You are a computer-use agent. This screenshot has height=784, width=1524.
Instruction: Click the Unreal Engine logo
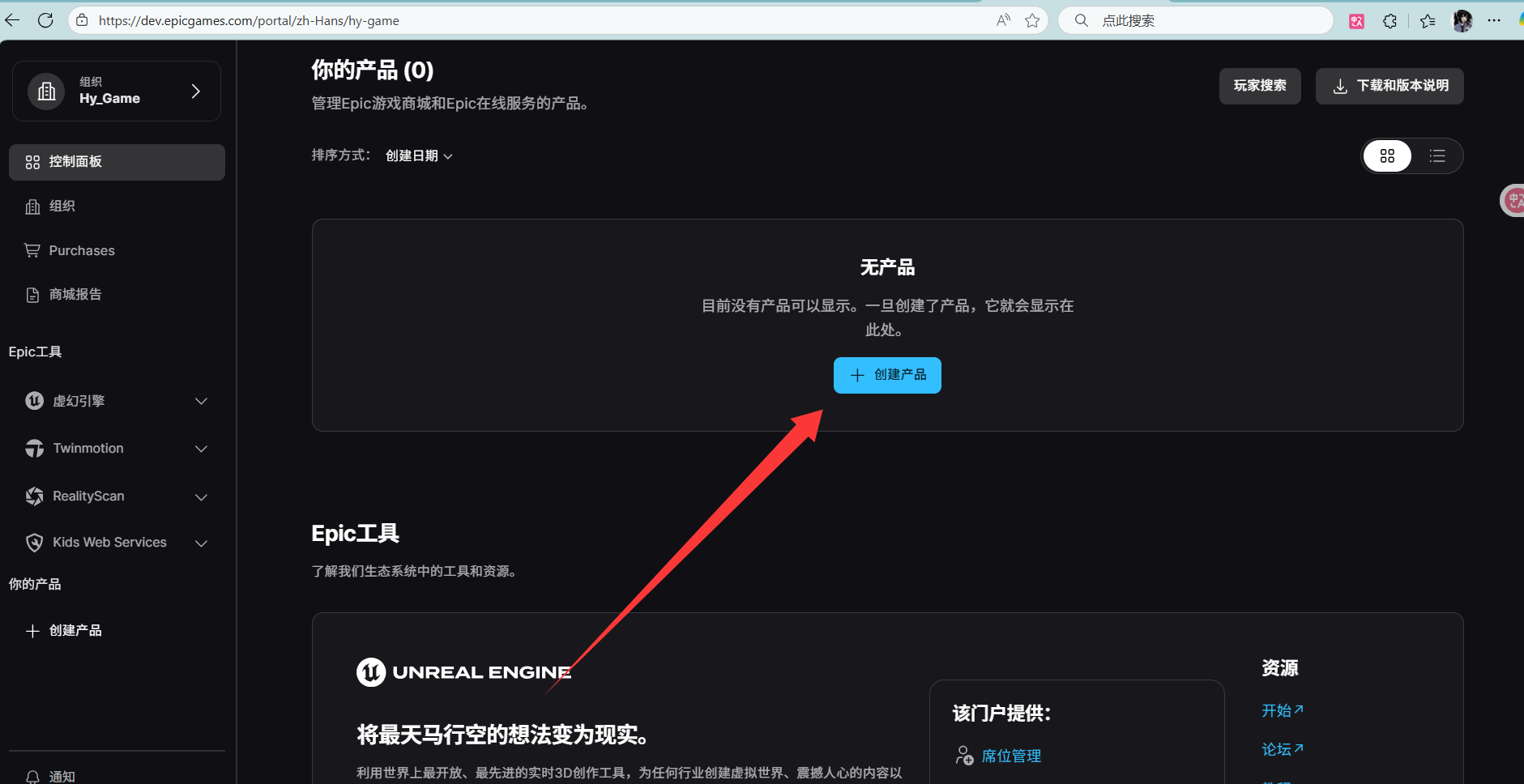tap(463, 672)
